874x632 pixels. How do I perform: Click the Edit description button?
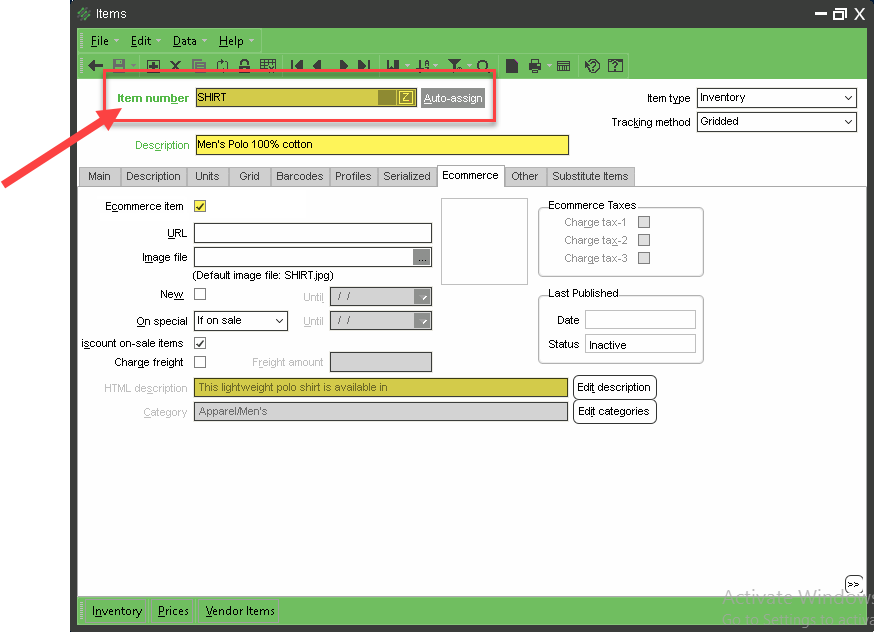pos(614,387)
